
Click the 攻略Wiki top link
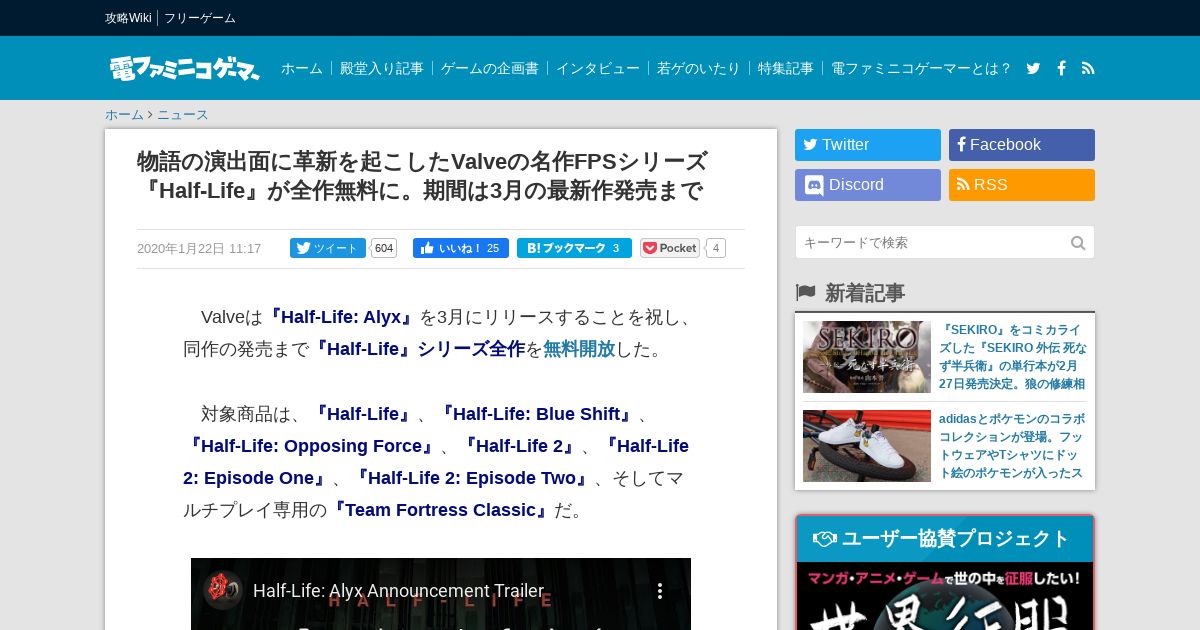pos(128,18)
